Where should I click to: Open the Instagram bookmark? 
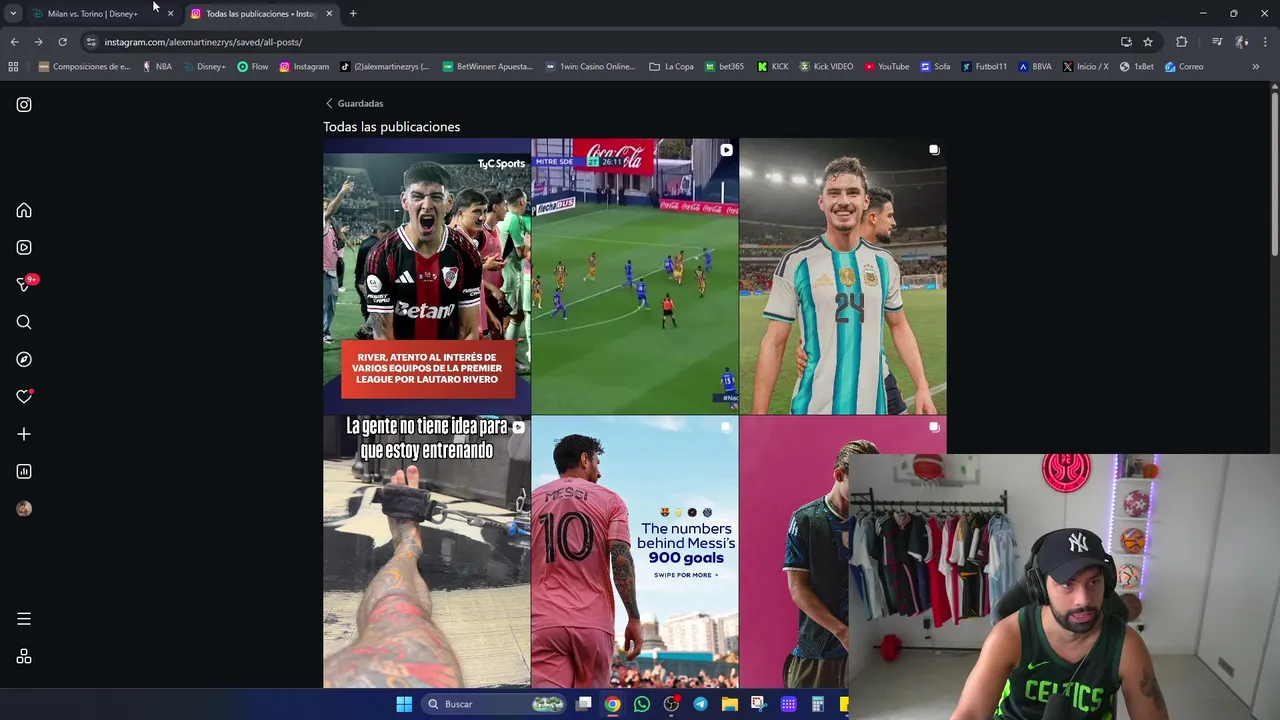[304, 67]
